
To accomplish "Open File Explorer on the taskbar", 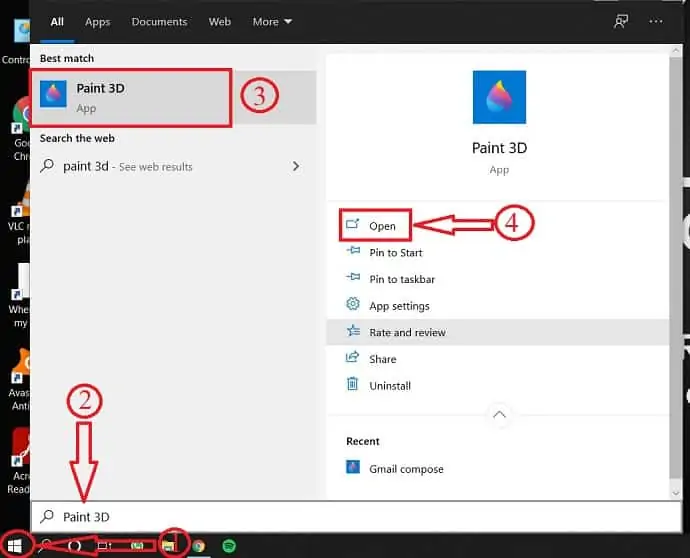I will point(169,546).
